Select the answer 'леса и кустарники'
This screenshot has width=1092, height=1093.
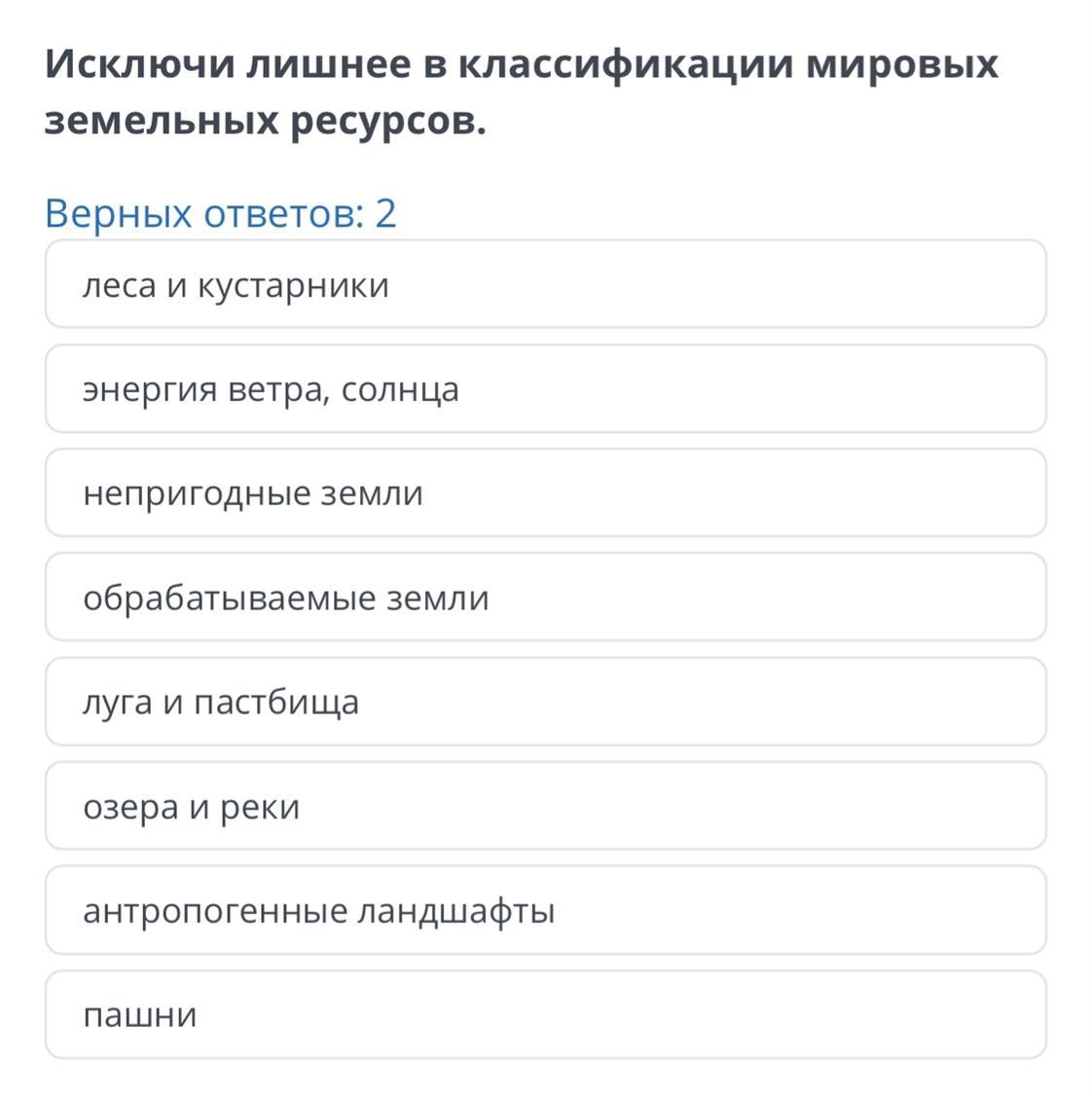pos(546,283)
